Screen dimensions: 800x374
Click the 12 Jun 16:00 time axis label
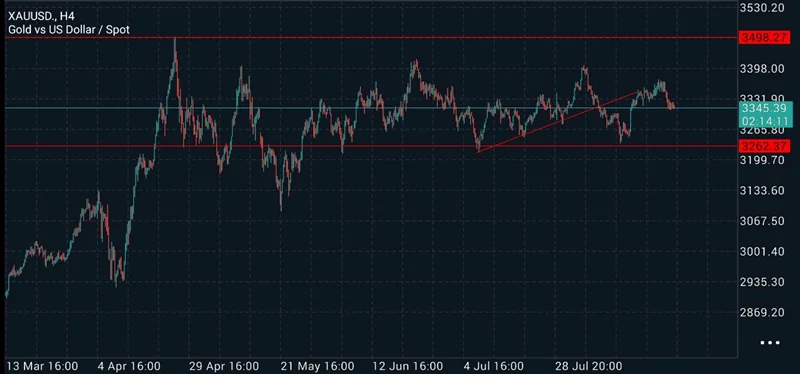tap(407, 366)
